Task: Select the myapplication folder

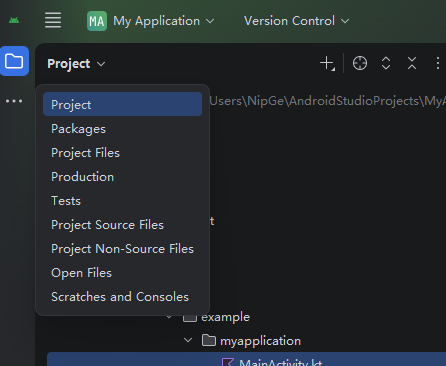Action: pos(251,341)
